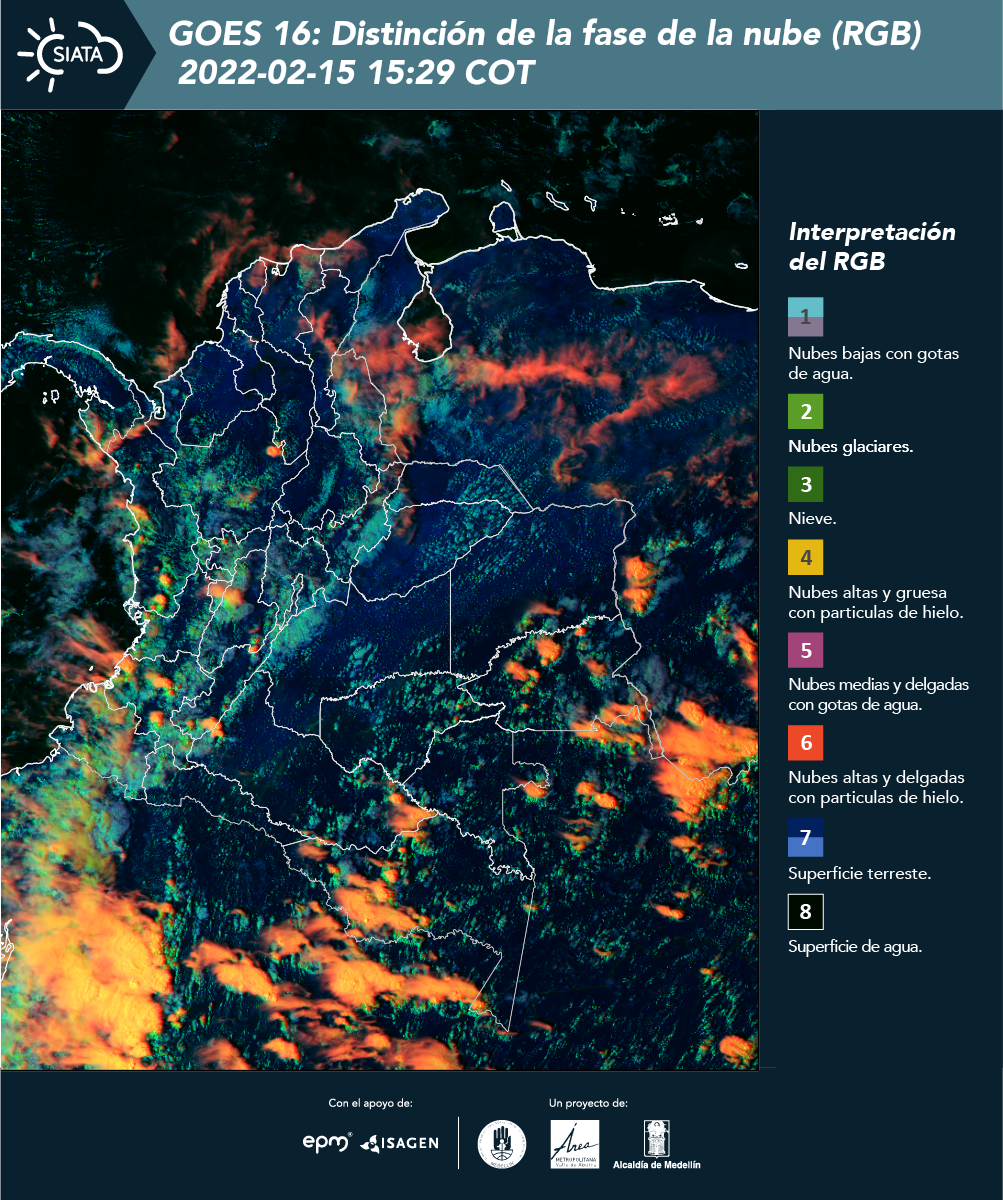Screen dimensions: 1003x1200
Task: Select yellow legend swatch number 4
Action: tap(805, 557)
